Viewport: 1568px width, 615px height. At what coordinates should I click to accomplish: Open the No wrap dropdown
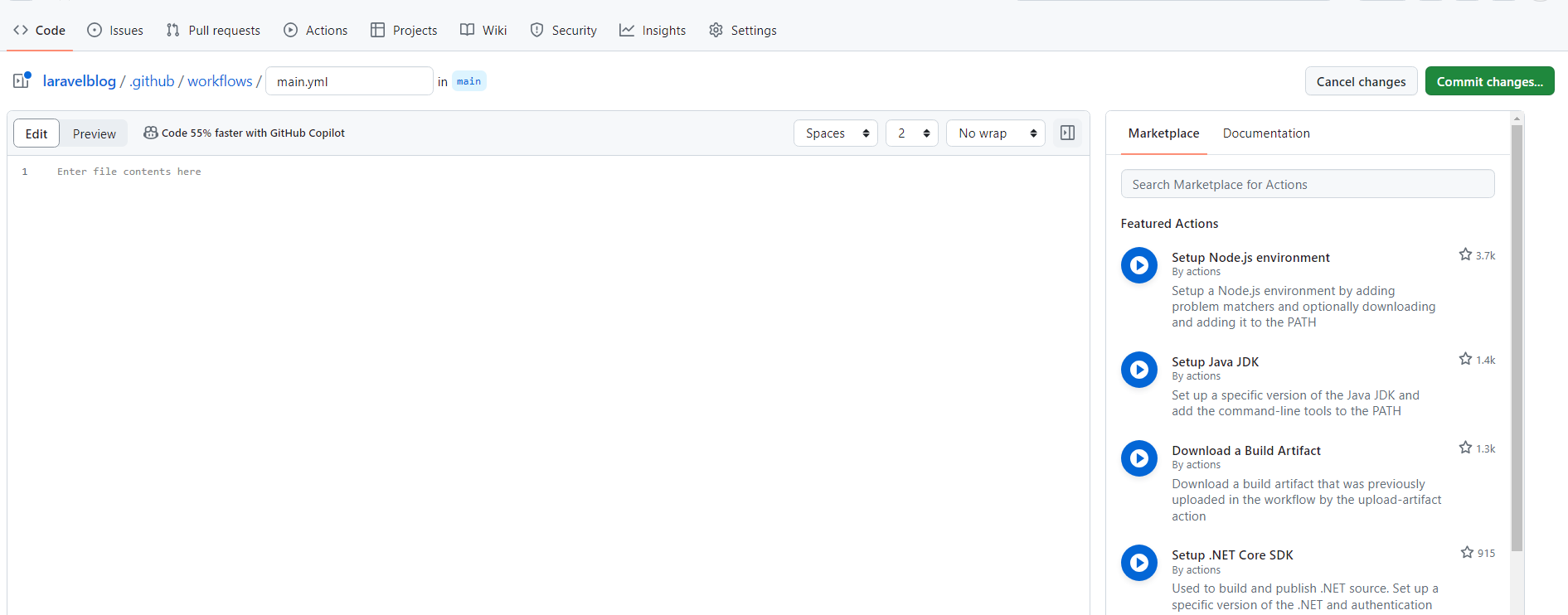996,133
